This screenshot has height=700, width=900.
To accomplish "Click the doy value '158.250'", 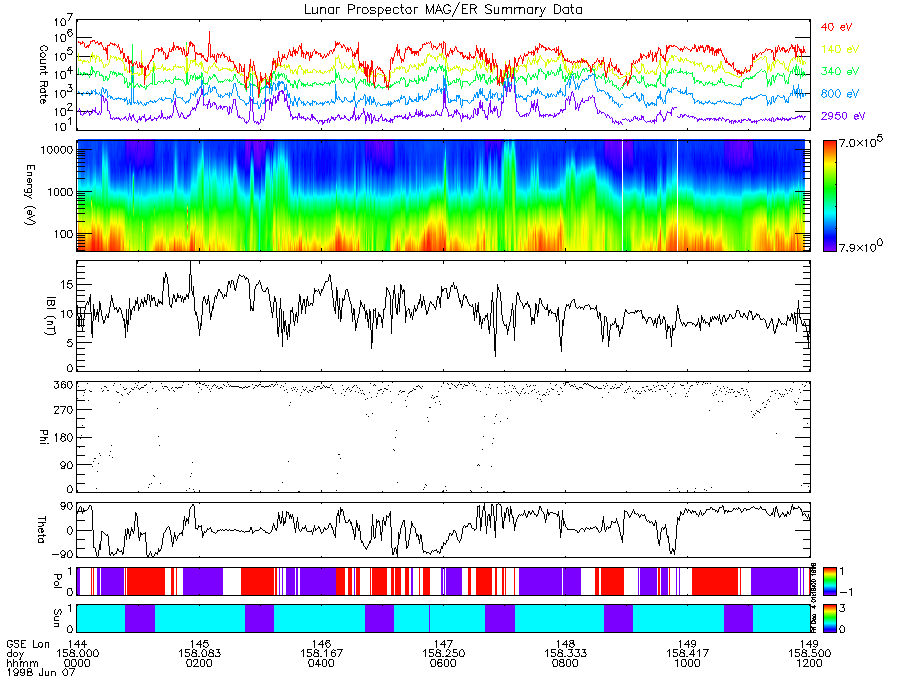I will tap(443, 654).
